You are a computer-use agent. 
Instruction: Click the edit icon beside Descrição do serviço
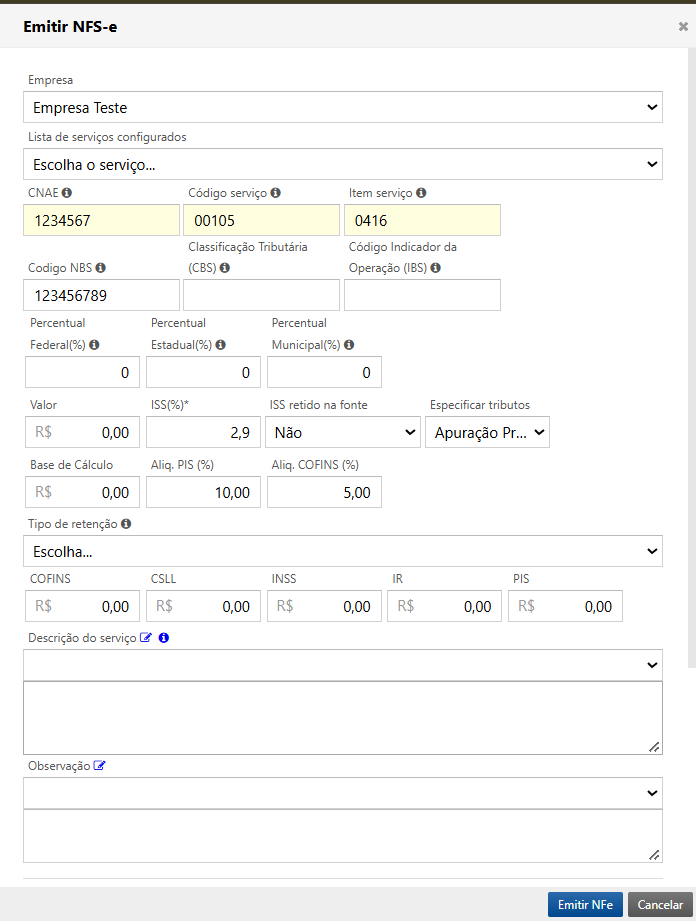146,638
